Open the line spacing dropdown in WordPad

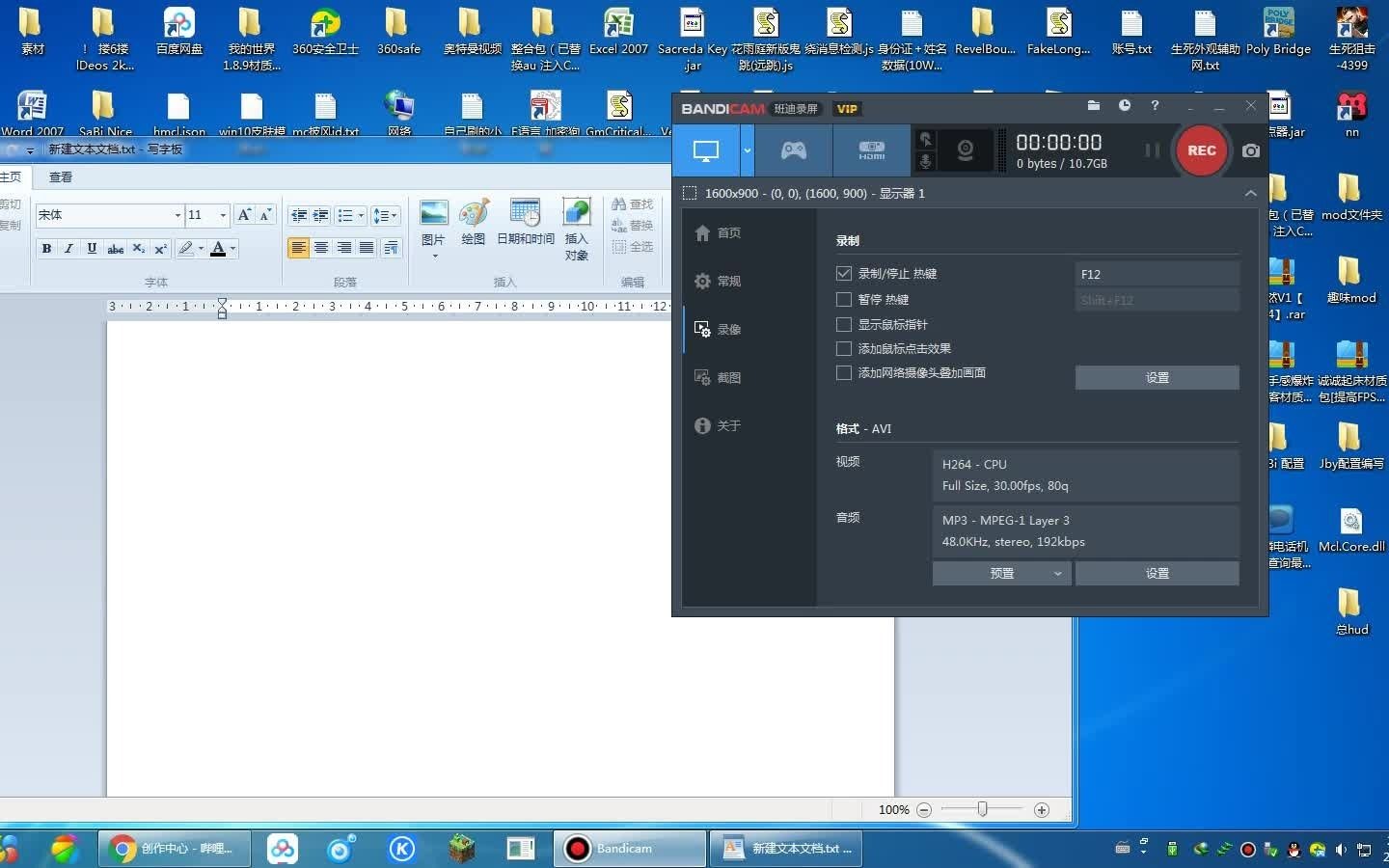[x=386, y=215]
